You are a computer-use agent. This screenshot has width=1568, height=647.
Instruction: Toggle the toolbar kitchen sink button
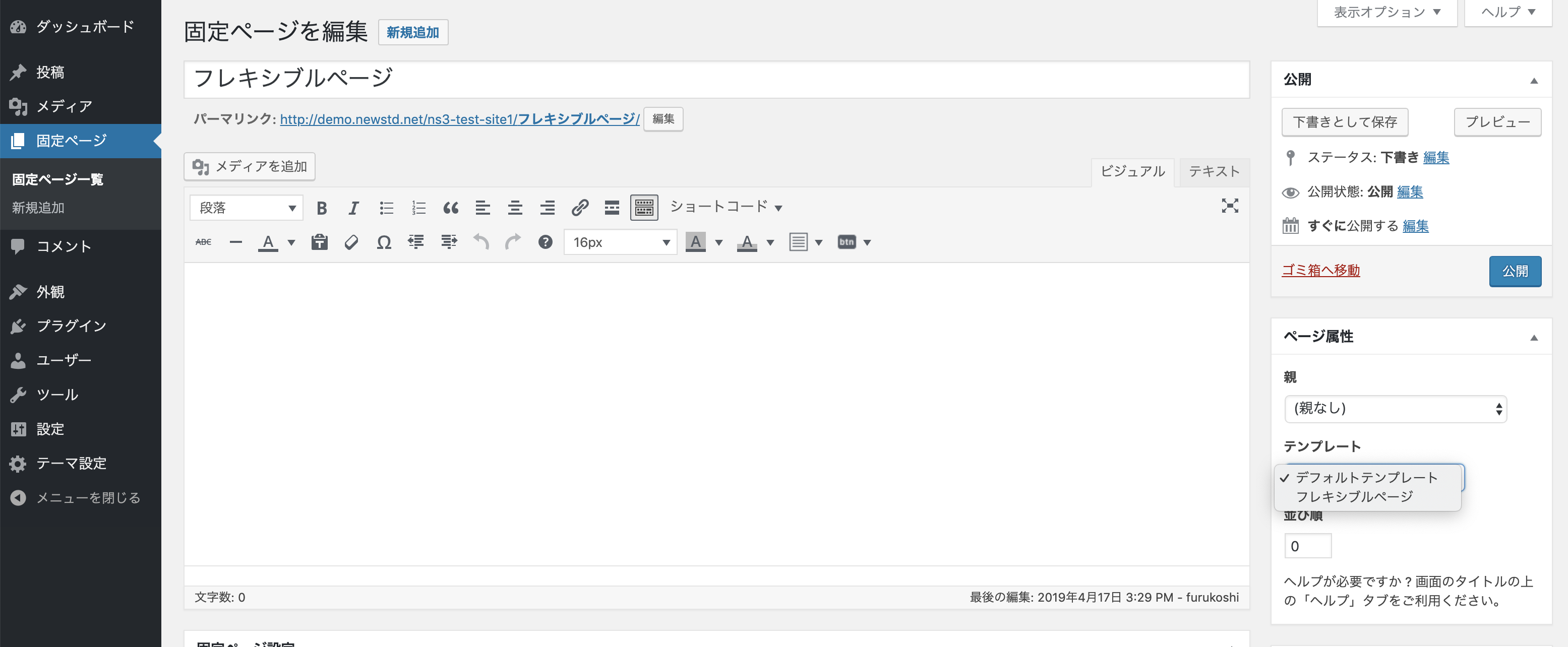pos(644,209)
